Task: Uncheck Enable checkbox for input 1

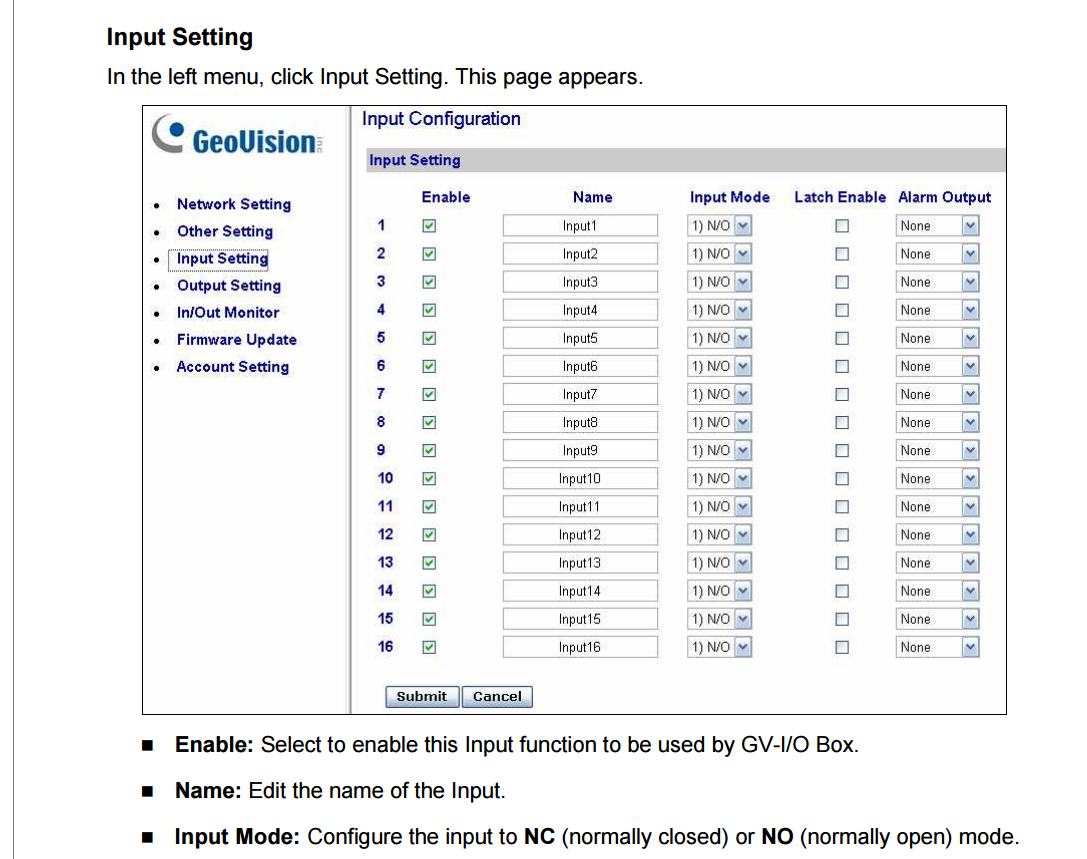Action: click(x=429, y=227)
